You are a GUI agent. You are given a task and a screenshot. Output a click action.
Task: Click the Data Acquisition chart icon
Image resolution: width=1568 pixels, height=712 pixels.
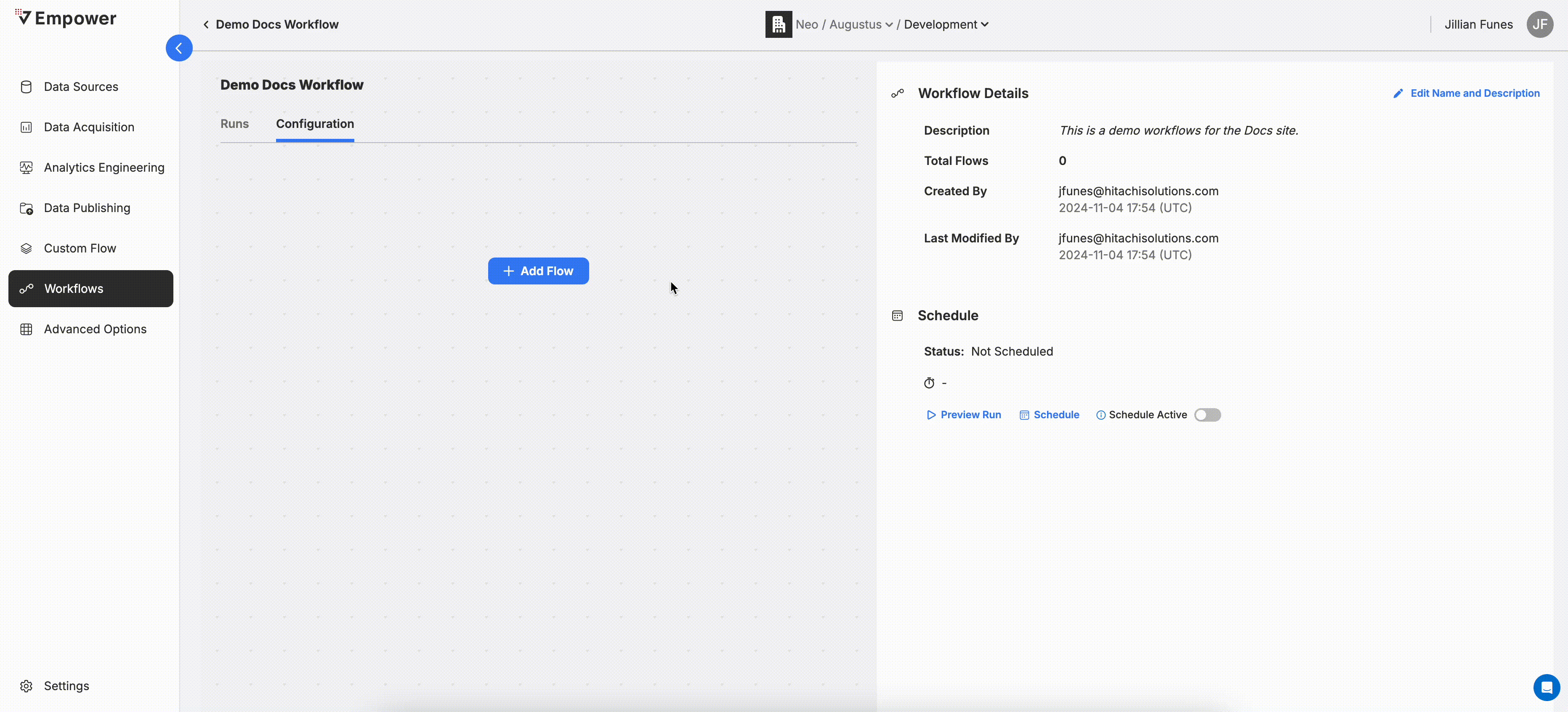point(26,127)
